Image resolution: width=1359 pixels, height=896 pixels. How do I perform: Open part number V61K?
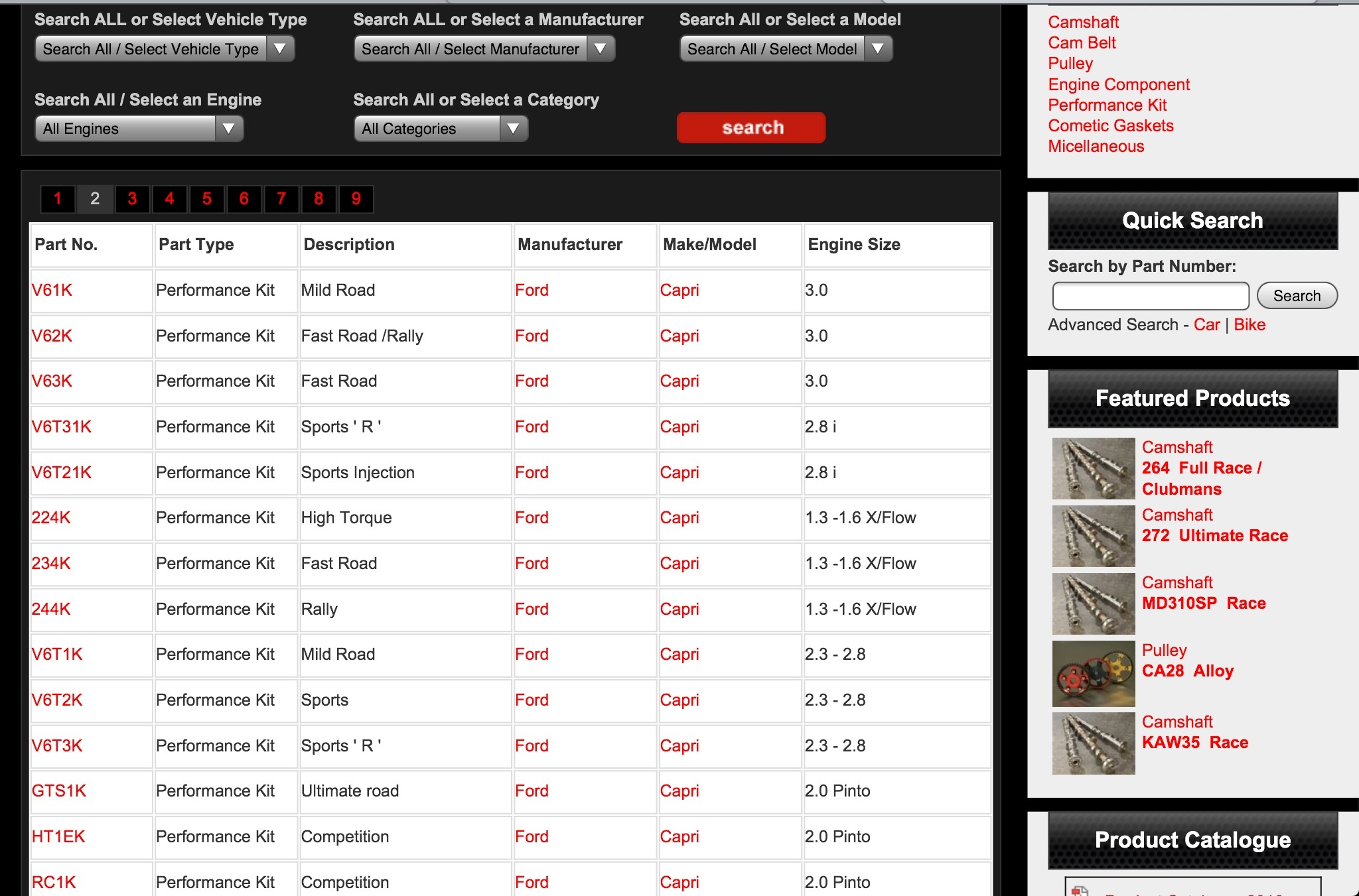52,290
